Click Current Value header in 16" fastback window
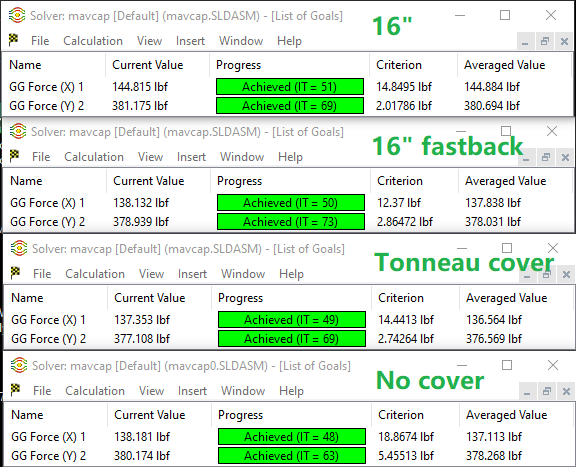This screenshot has height=467, width=576. pos(158,181)
